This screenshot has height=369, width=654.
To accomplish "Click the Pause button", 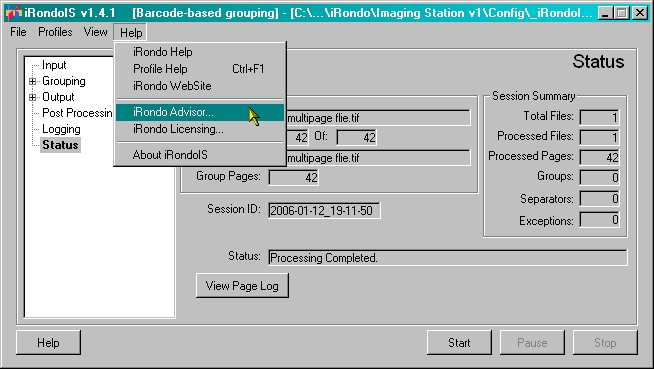I will click(532, 343).
